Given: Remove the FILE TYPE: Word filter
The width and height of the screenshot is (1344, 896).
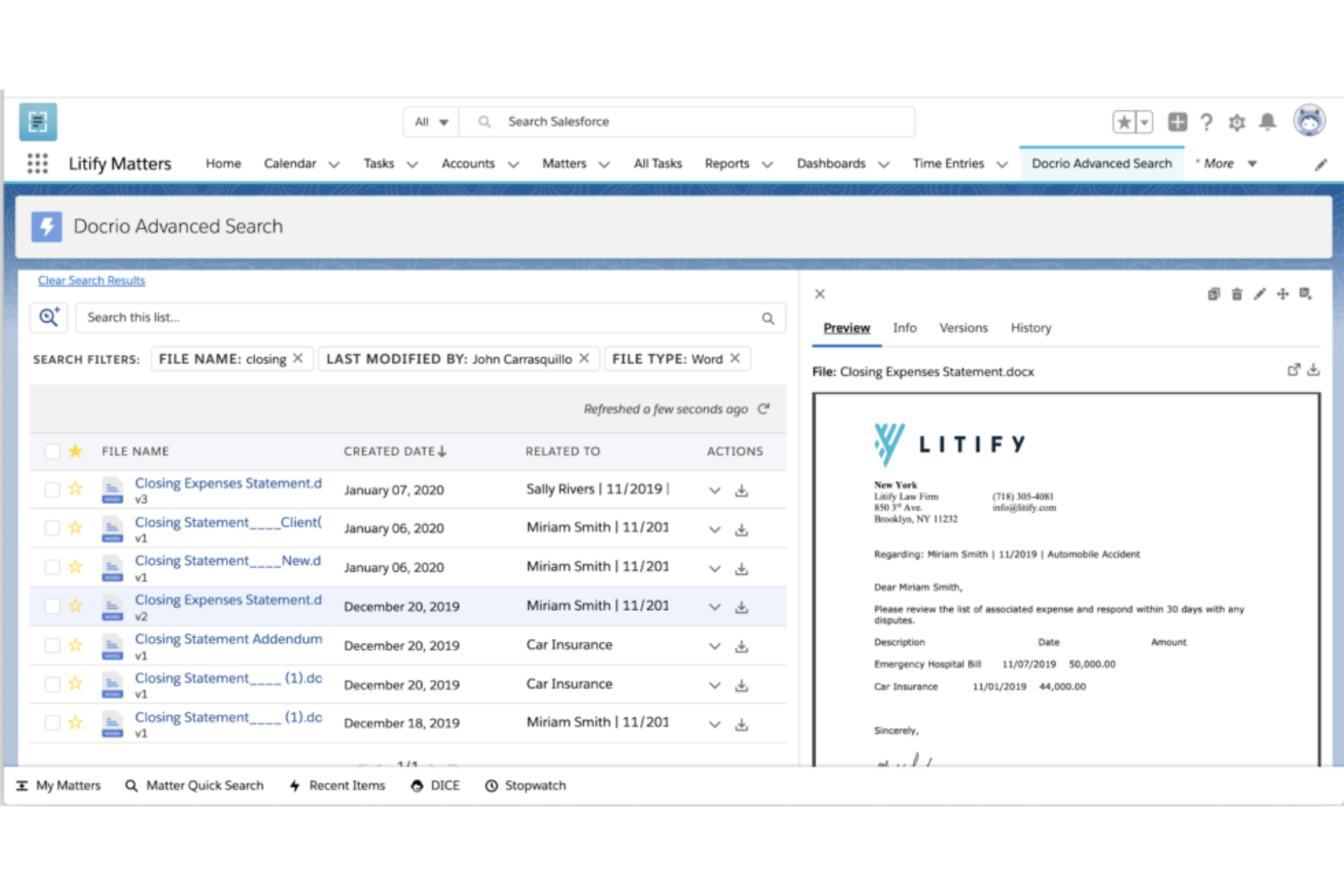Looking at the screenshot, I should coord(735,359).
